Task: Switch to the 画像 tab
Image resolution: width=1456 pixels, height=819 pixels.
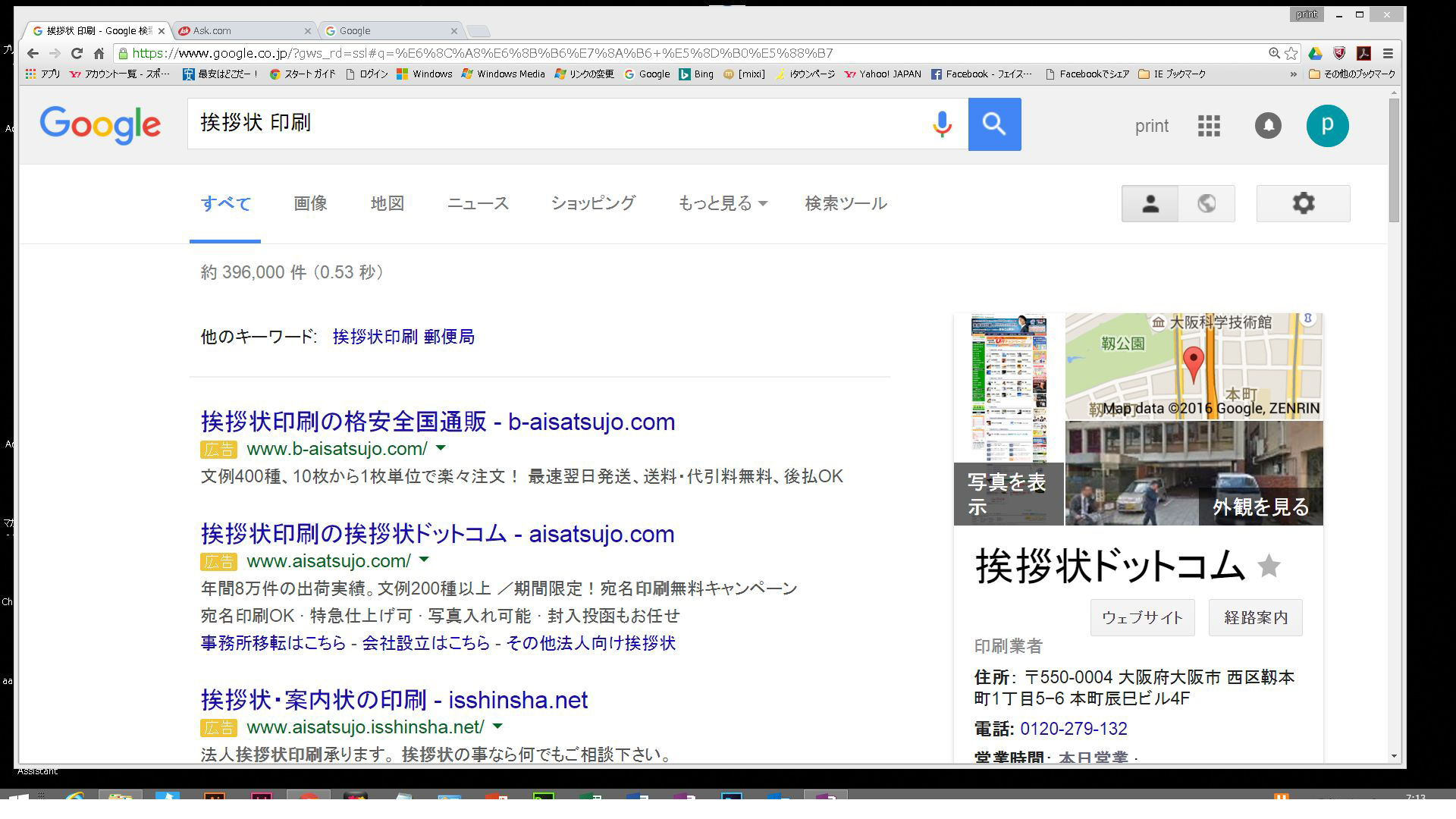Action: coord(310,203)
